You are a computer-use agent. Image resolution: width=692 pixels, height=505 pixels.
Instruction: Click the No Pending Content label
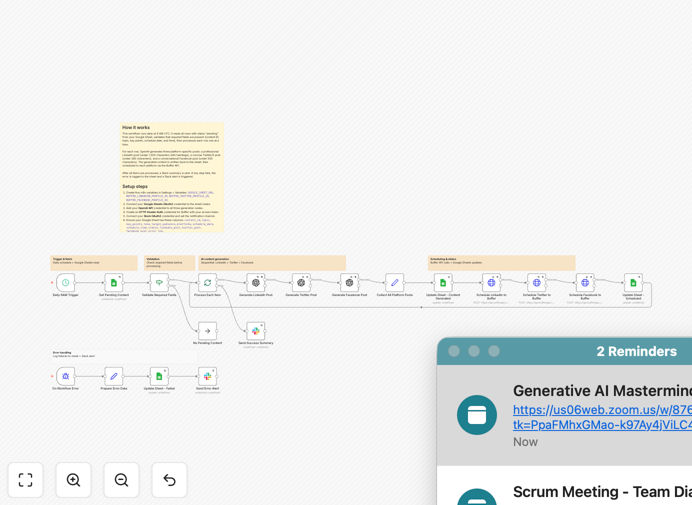pyautogui.click(x=207, y=343)
